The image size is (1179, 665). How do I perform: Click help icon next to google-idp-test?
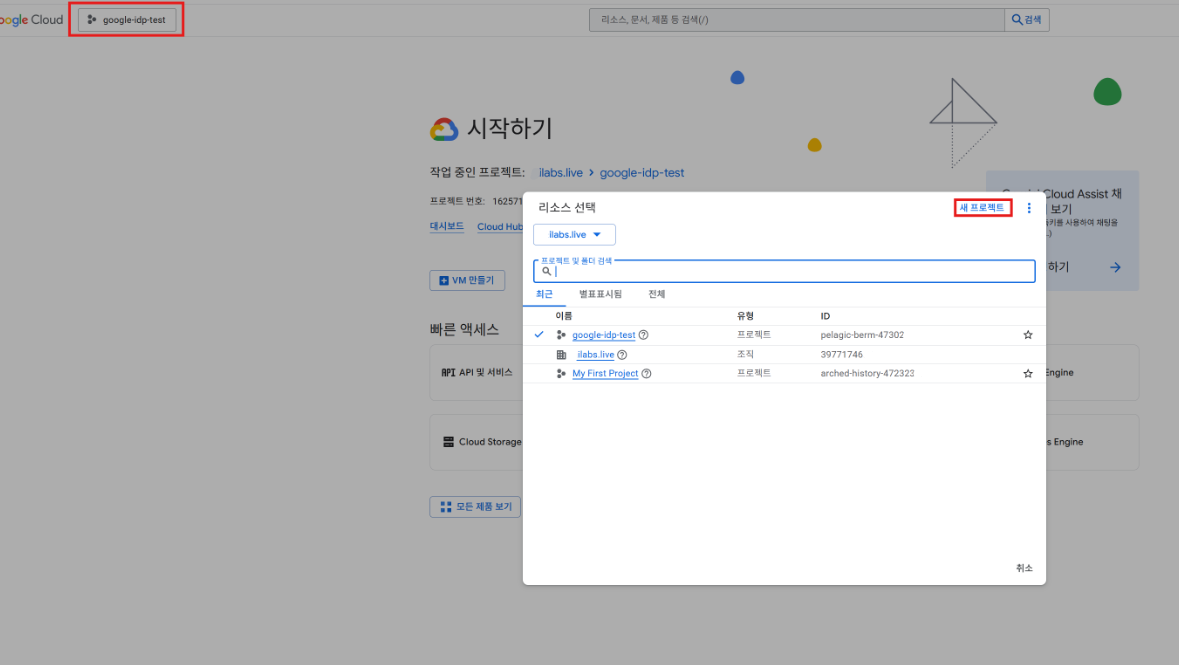pyautogui.click(x=644, y=335)
